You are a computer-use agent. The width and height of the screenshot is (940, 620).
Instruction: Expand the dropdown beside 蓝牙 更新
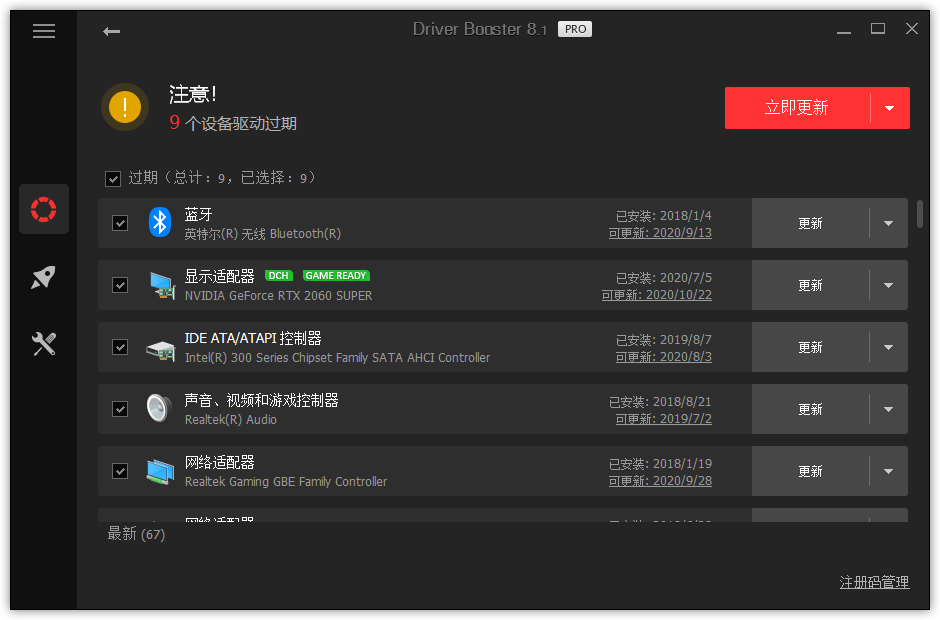[x=888, y=223]
